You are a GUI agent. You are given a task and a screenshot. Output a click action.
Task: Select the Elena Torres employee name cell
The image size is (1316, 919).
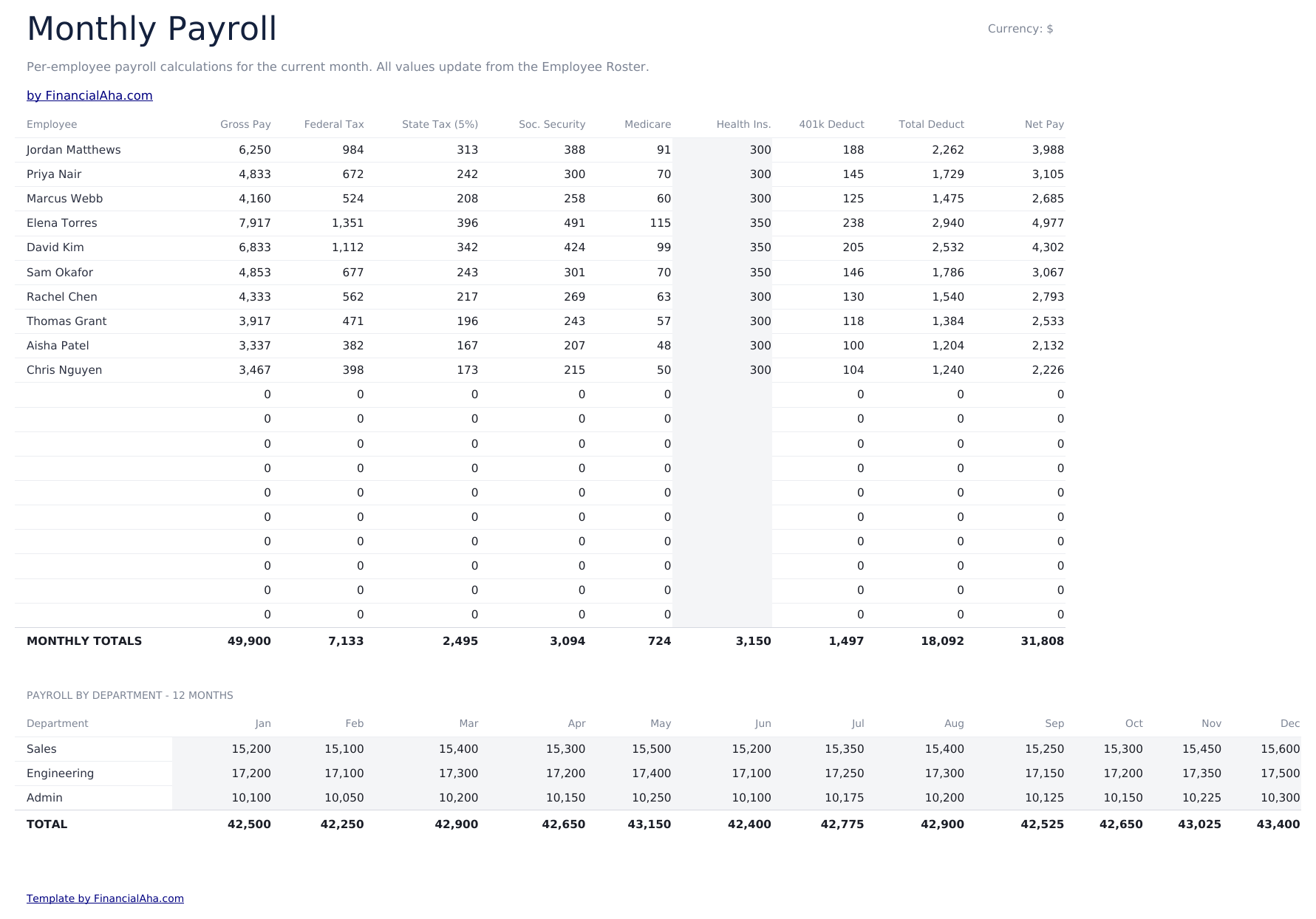(x=61, y=223)
